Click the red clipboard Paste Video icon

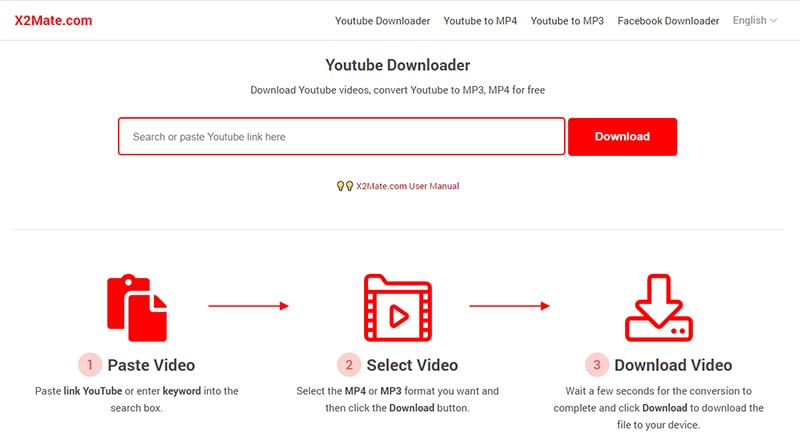click(137, 308)
